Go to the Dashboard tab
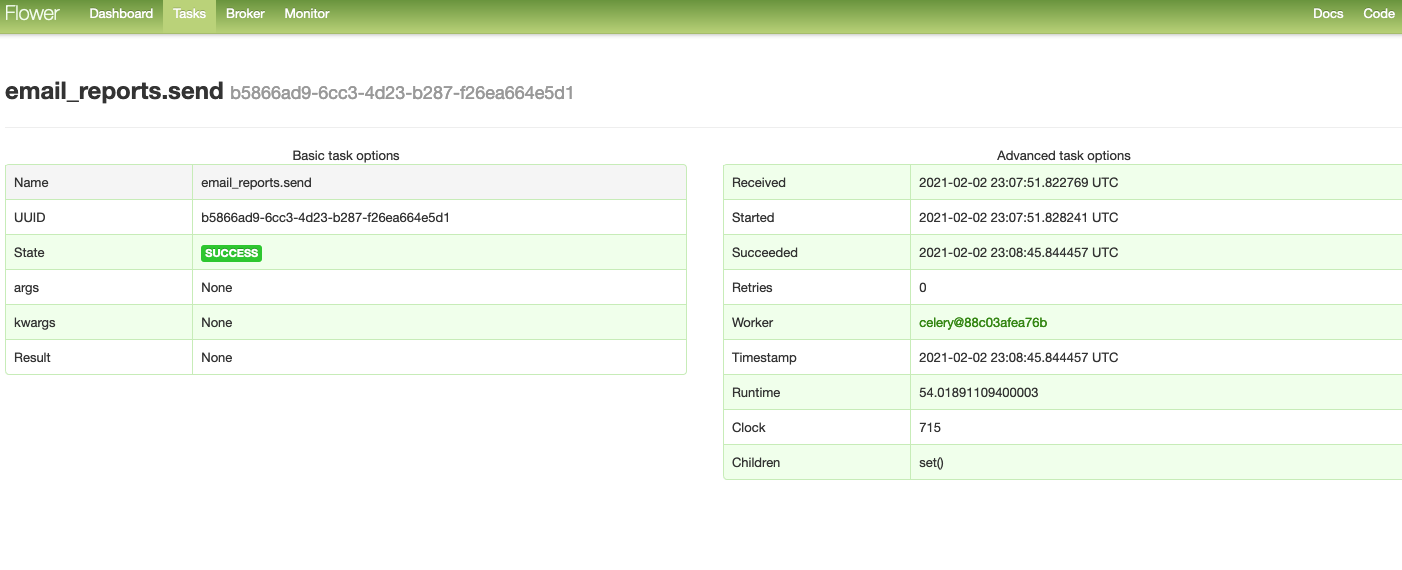 [x=121, y=14]
